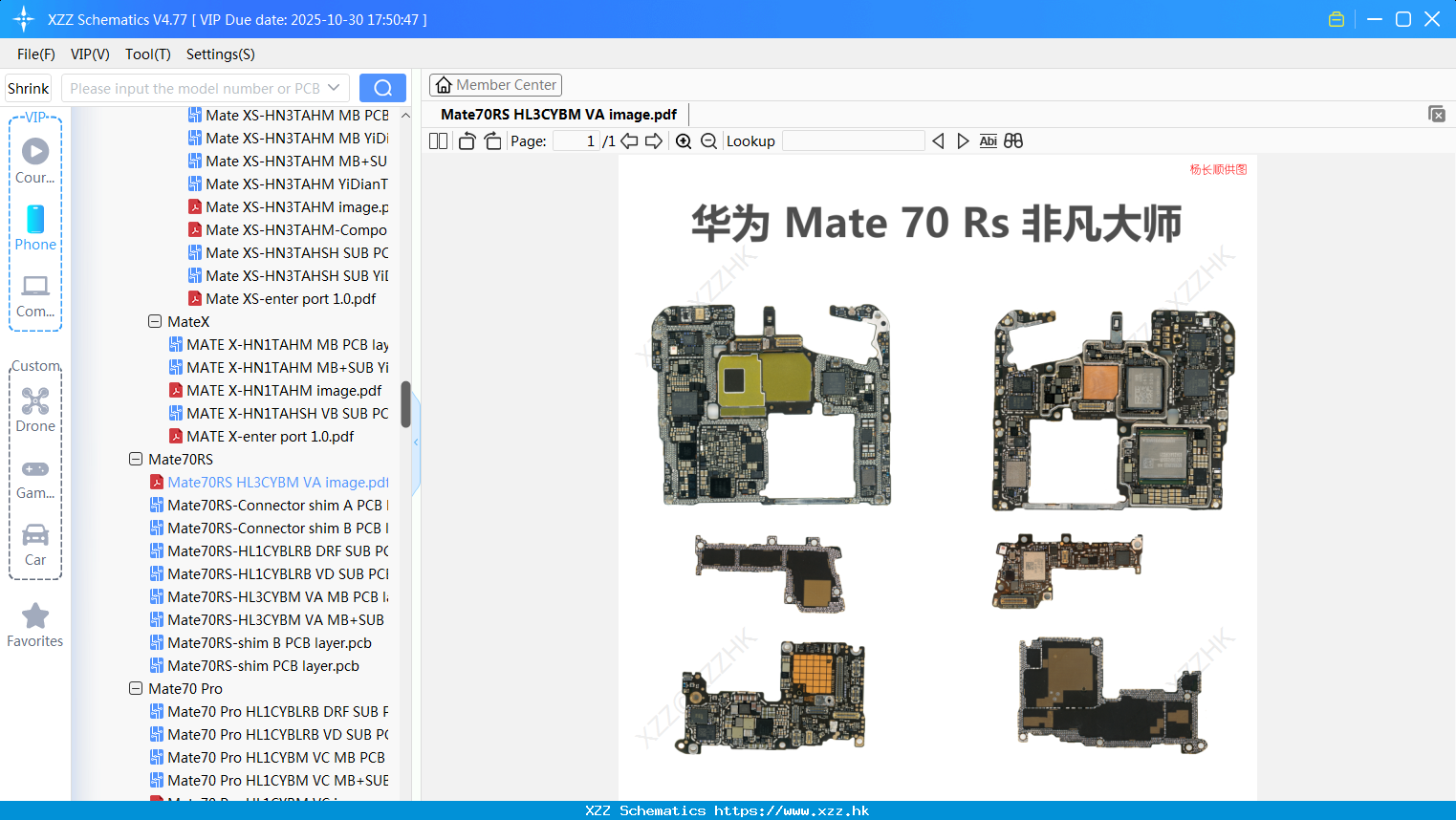Open the Courses sidebar item

[35, 161]
